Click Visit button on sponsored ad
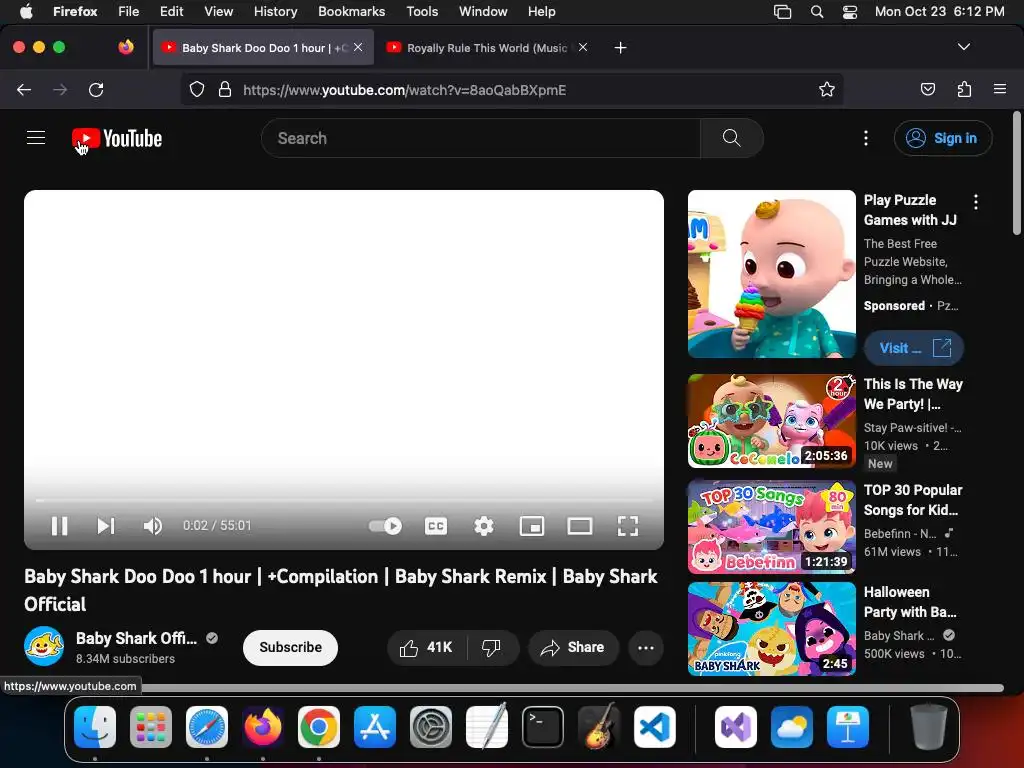The image size is (1024, 768). click(x=914, y=348)
